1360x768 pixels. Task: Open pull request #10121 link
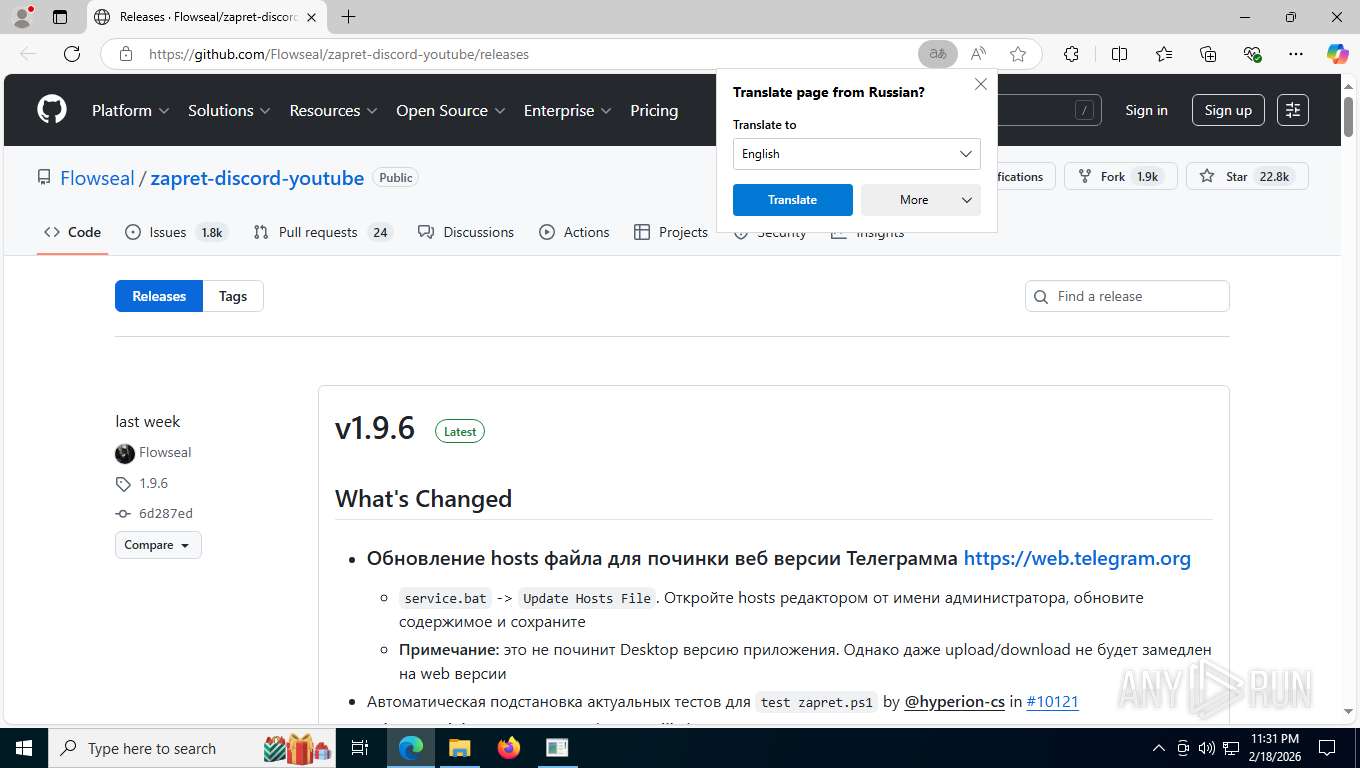click(x=1052, y=702)
